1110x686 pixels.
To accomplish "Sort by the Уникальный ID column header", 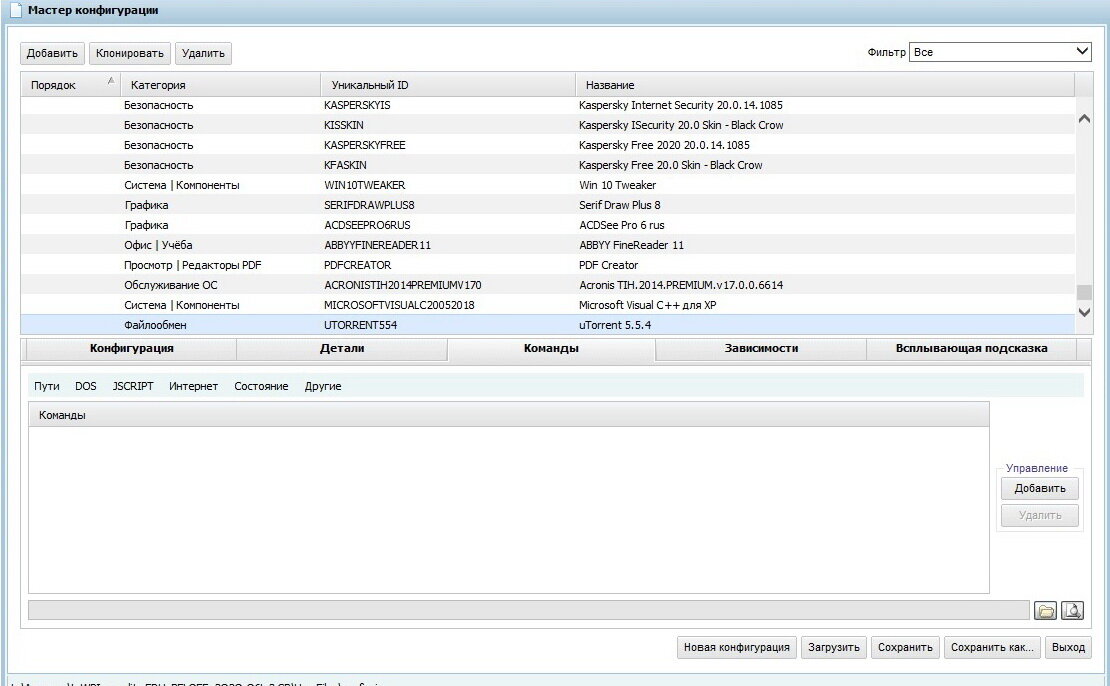I will coord(447,85).
